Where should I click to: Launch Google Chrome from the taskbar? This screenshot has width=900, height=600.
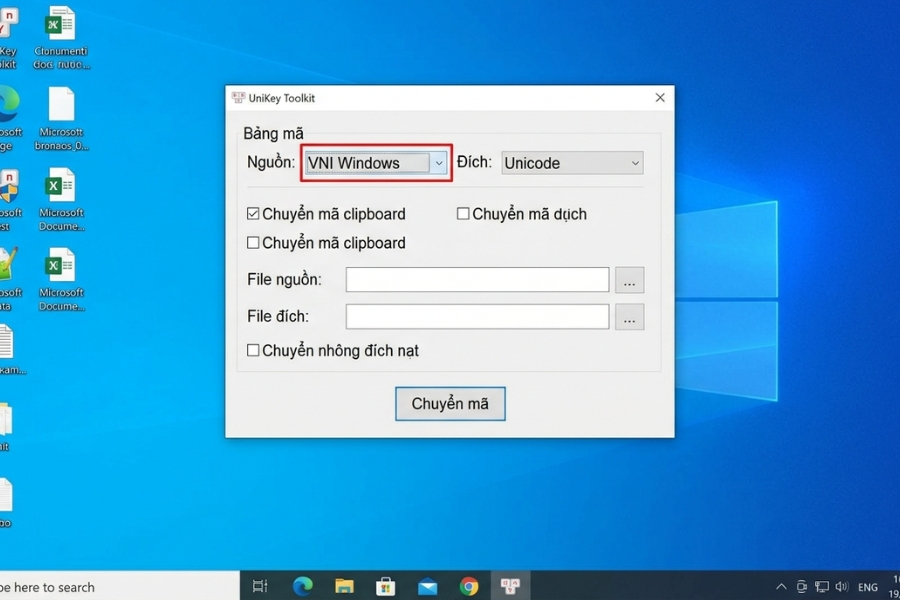pos(468,586)
